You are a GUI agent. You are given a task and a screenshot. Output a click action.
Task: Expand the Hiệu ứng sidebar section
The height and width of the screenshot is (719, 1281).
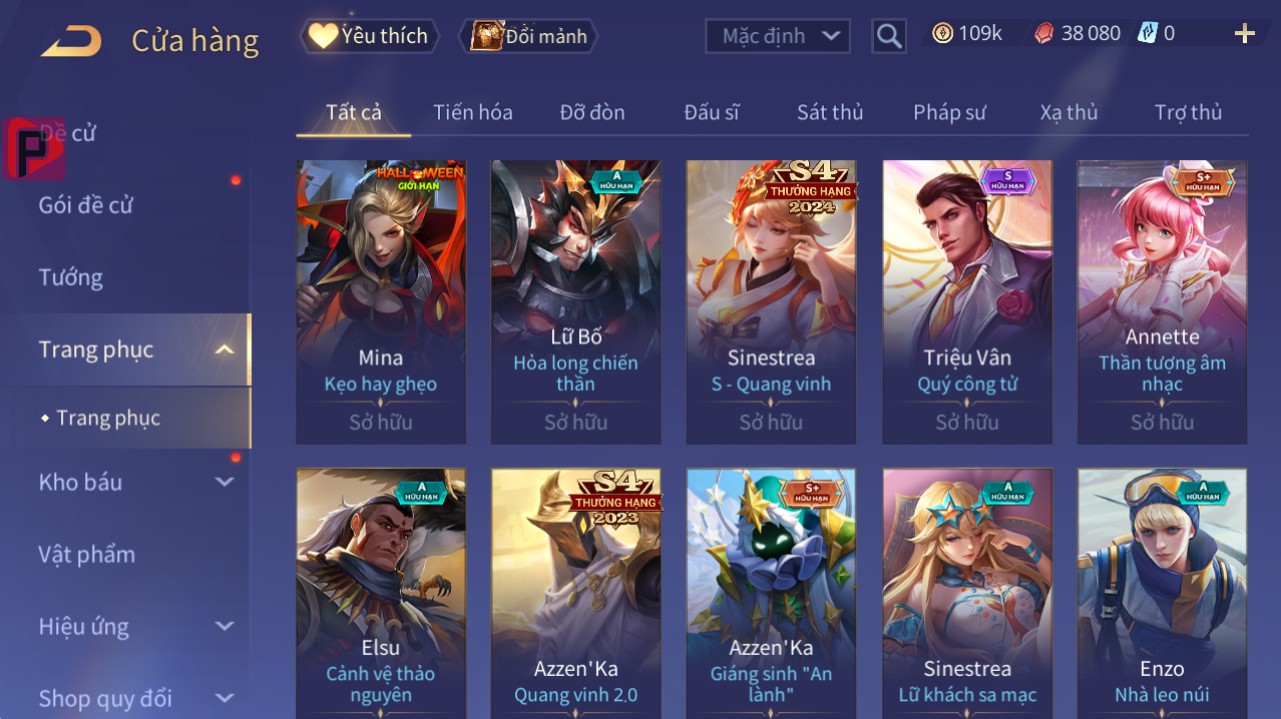pos(225,627)
